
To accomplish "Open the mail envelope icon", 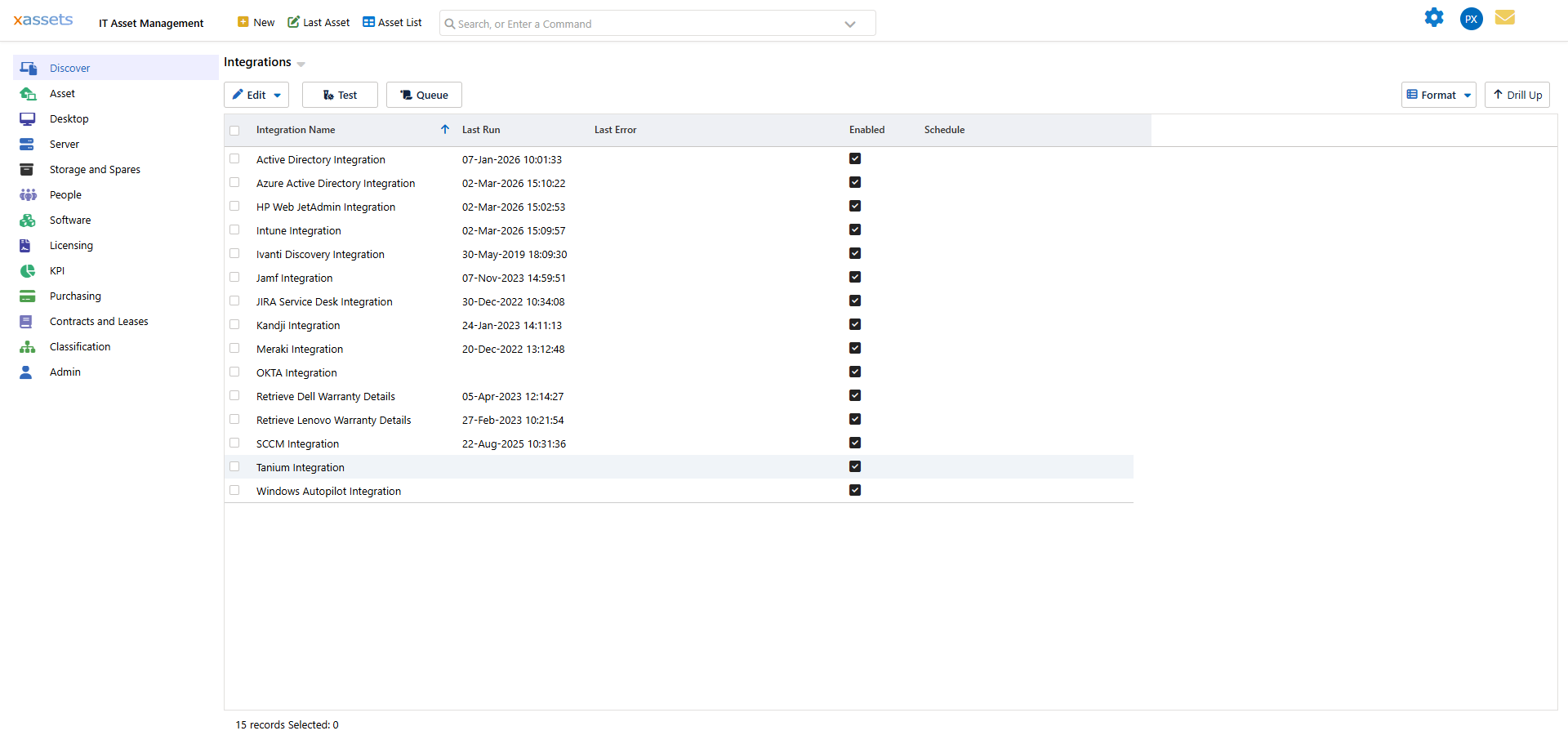I will 1505,17.
